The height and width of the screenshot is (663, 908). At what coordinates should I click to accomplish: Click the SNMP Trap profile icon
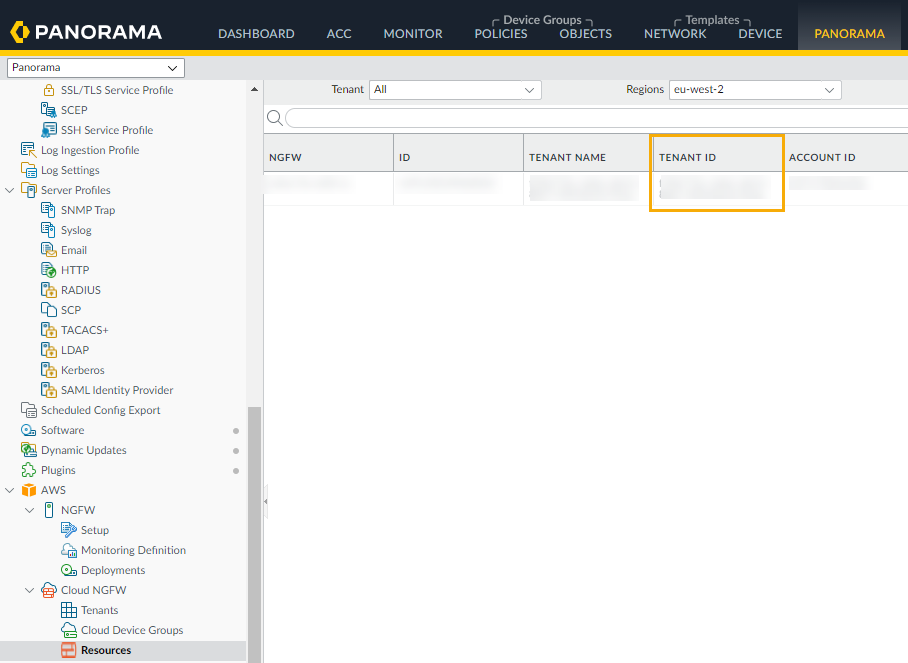48,210
